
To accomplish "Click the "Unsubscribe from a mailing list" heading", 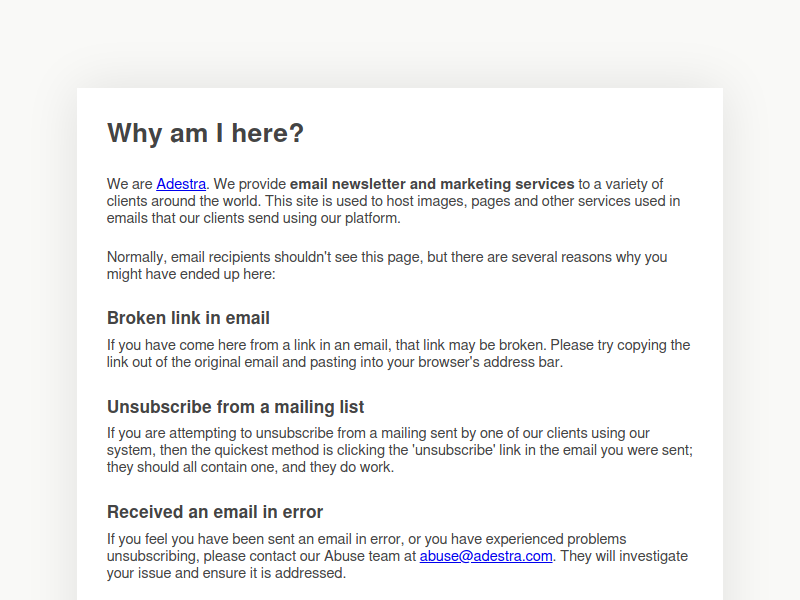I will coord(235,407).
